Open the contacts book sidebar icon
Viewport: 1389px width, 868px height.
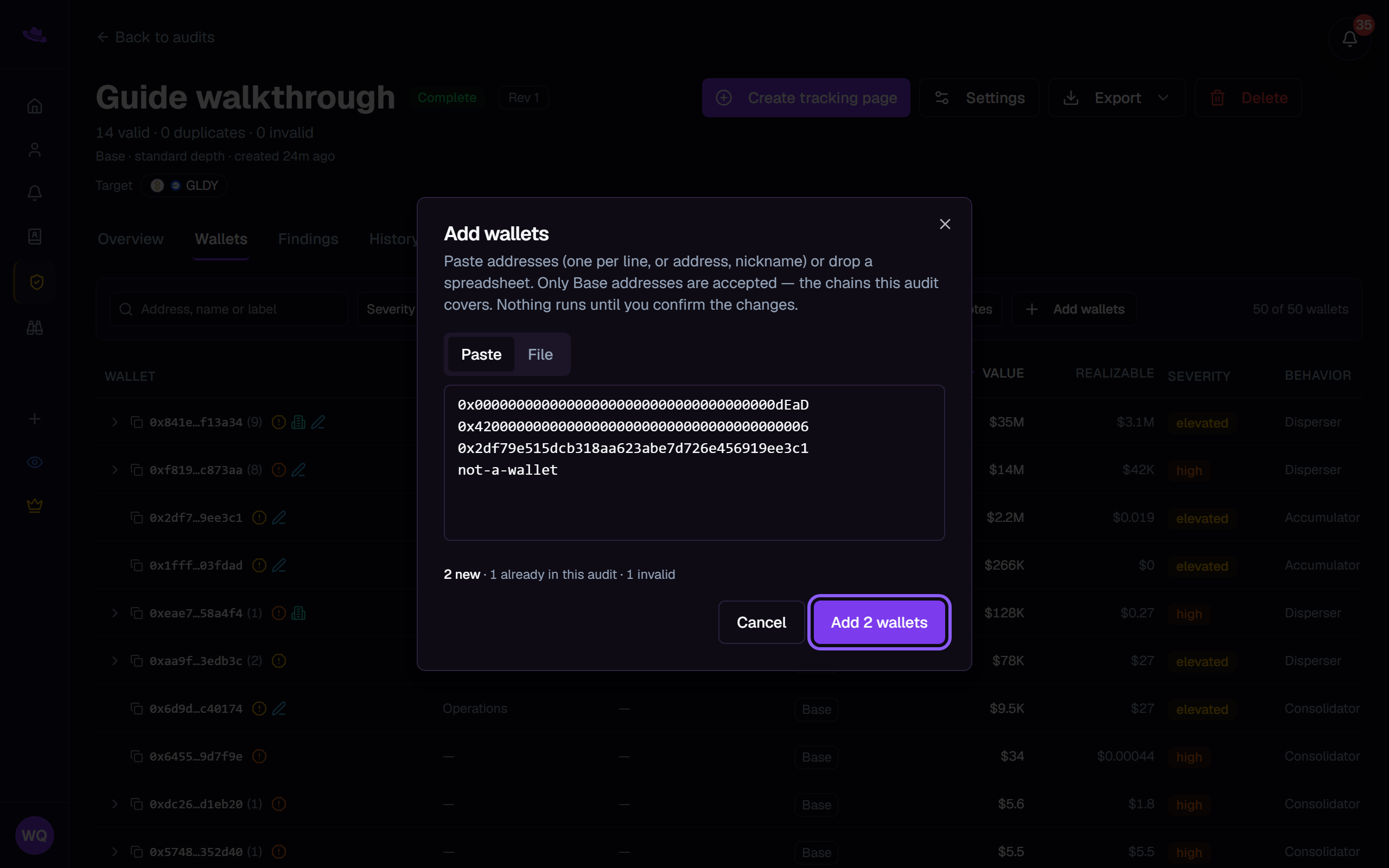[35, 237]
